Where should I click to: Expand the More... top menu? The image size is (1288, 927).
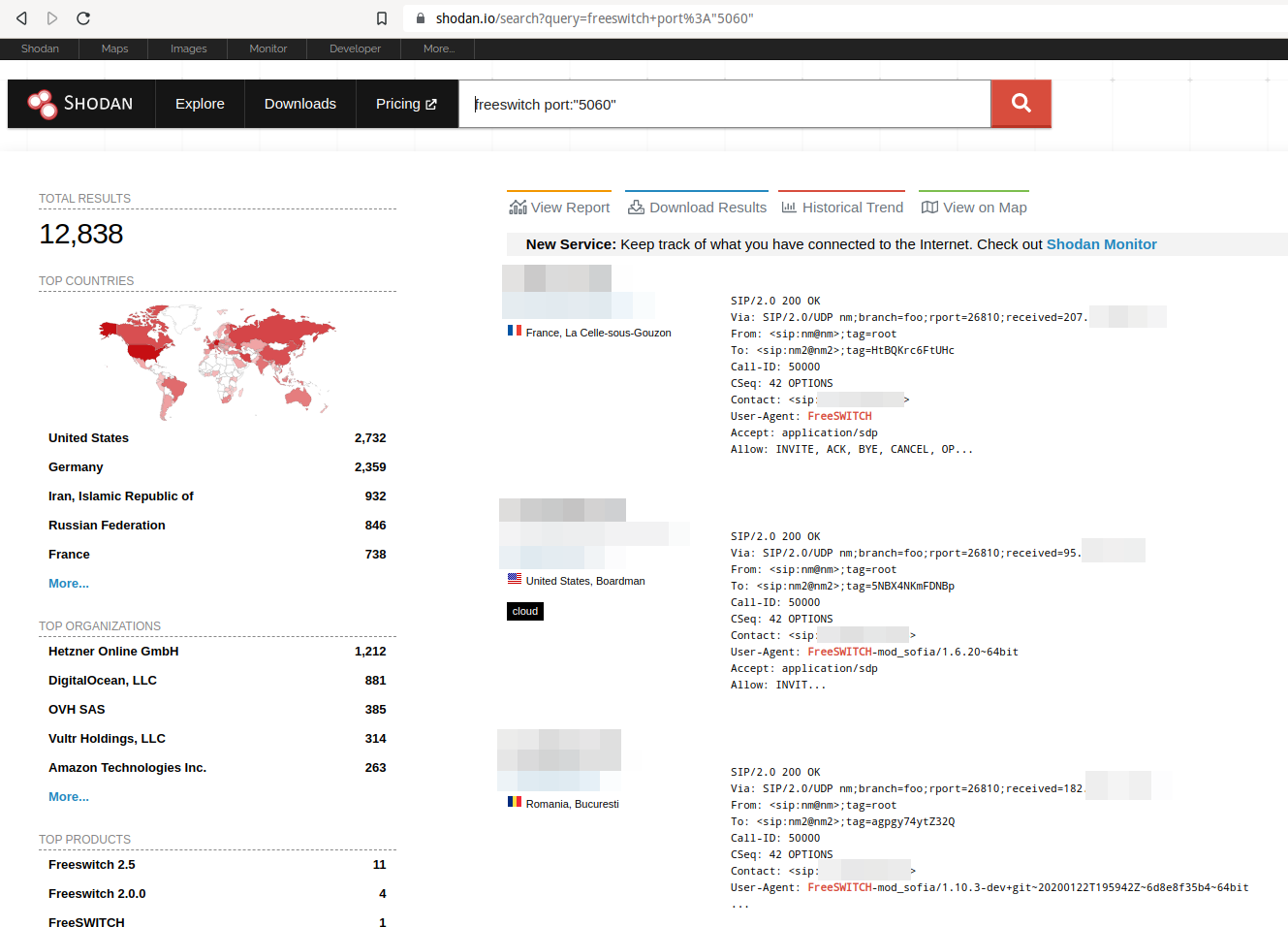pos(438,48)
